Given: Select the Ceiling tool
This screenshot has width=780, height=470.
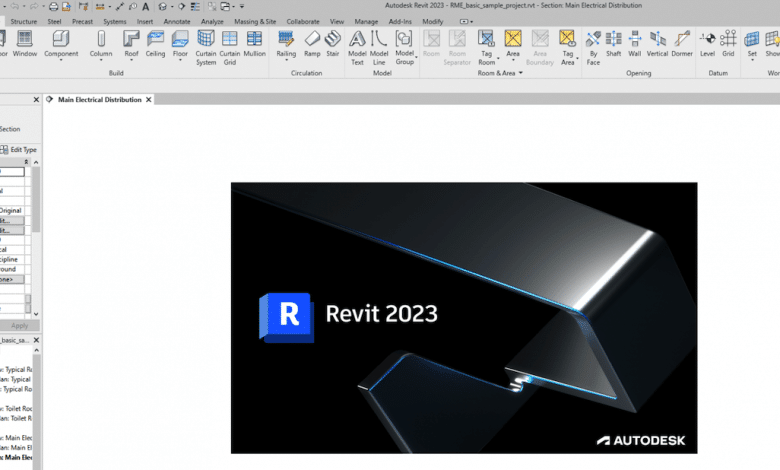Looking at the screenshot, I should coord(155,44).
